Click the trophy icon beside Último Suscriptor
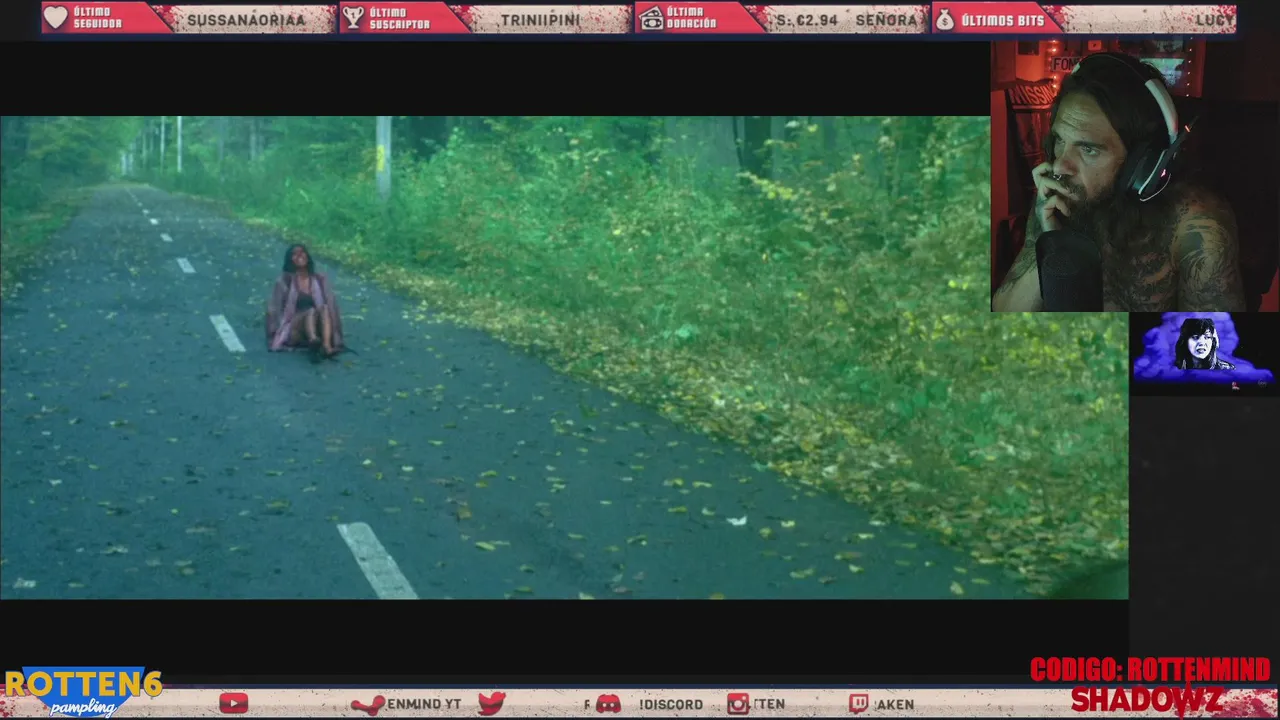 tap(353, 18)
